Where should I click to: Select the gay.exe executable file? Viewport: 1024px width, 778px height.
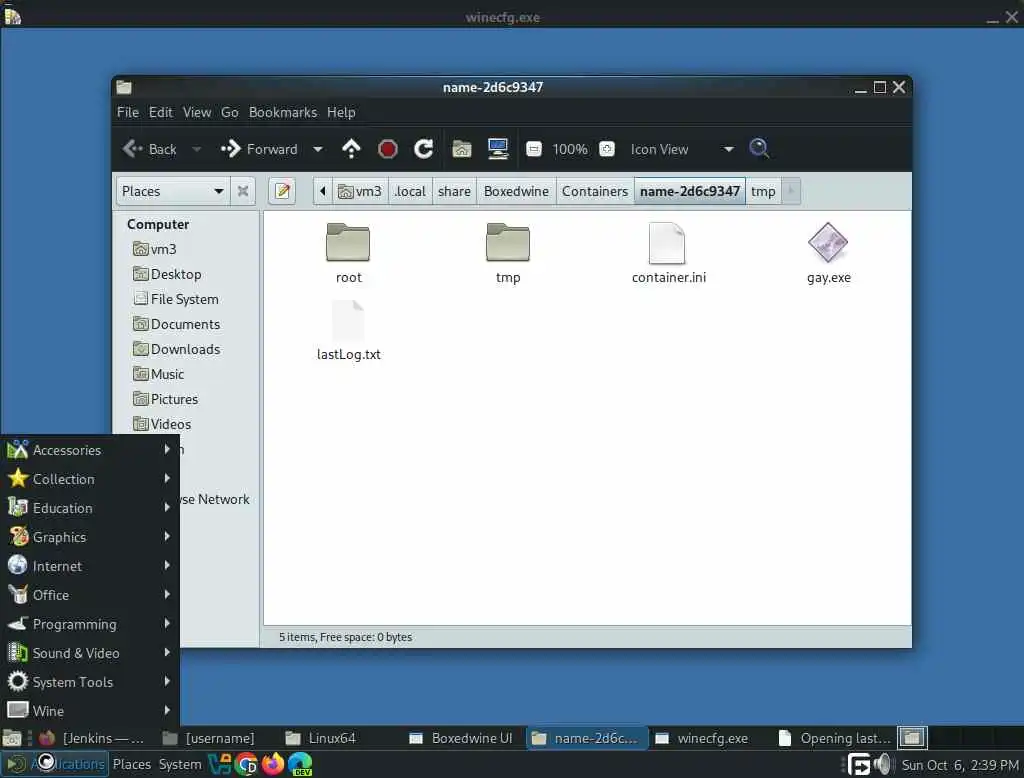(x=828, y=242)
